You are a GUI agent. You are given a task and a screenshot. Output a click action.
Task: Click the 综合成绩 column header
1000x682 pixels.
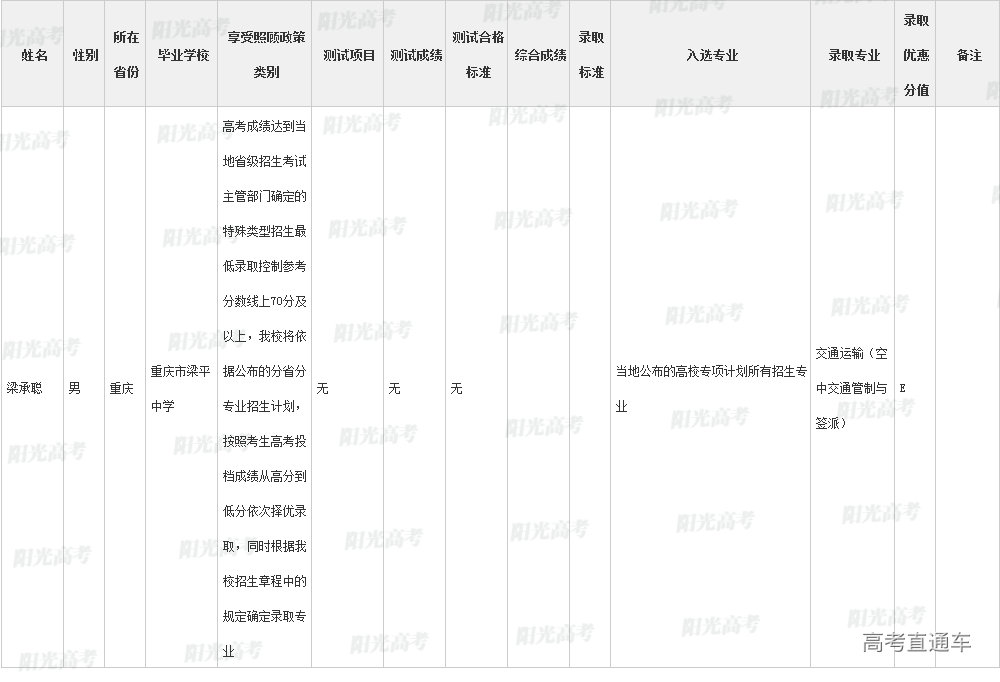pyautogui.click(x=540, y=55)
